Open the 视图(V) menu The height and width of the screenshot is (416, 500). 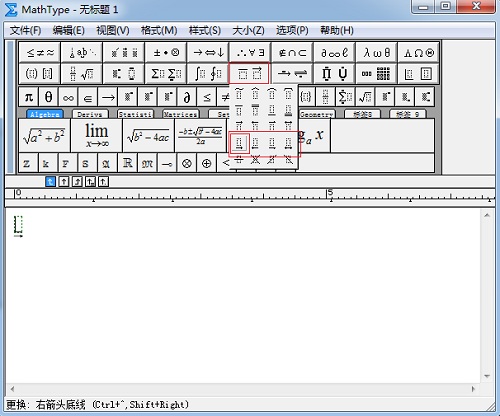coord(113,31)
